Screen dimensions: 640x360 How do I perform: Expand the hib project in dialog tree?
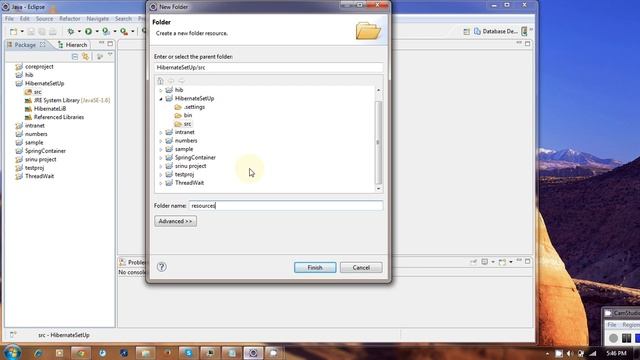point(161,90)
